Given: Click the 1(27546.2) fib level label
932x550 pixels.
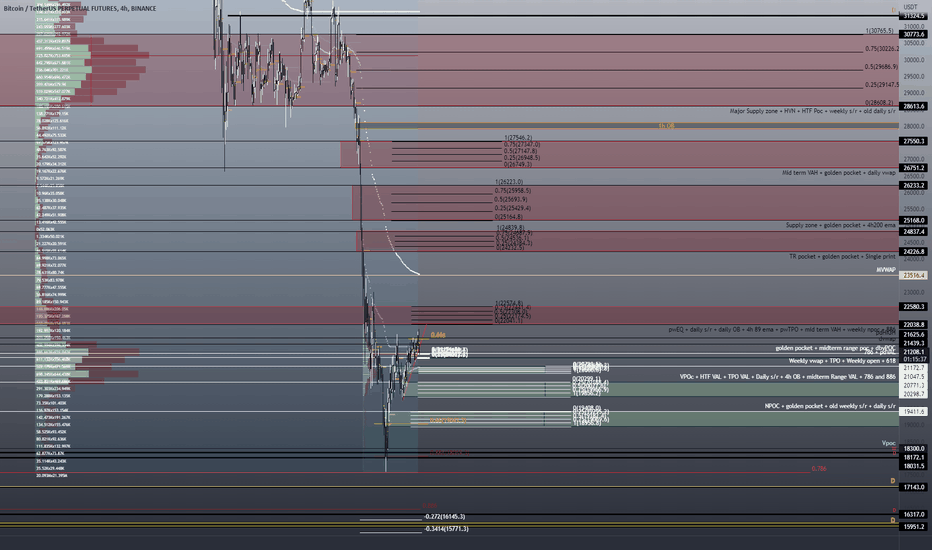Looking at the screenshot, I should (x=518, y=138).
